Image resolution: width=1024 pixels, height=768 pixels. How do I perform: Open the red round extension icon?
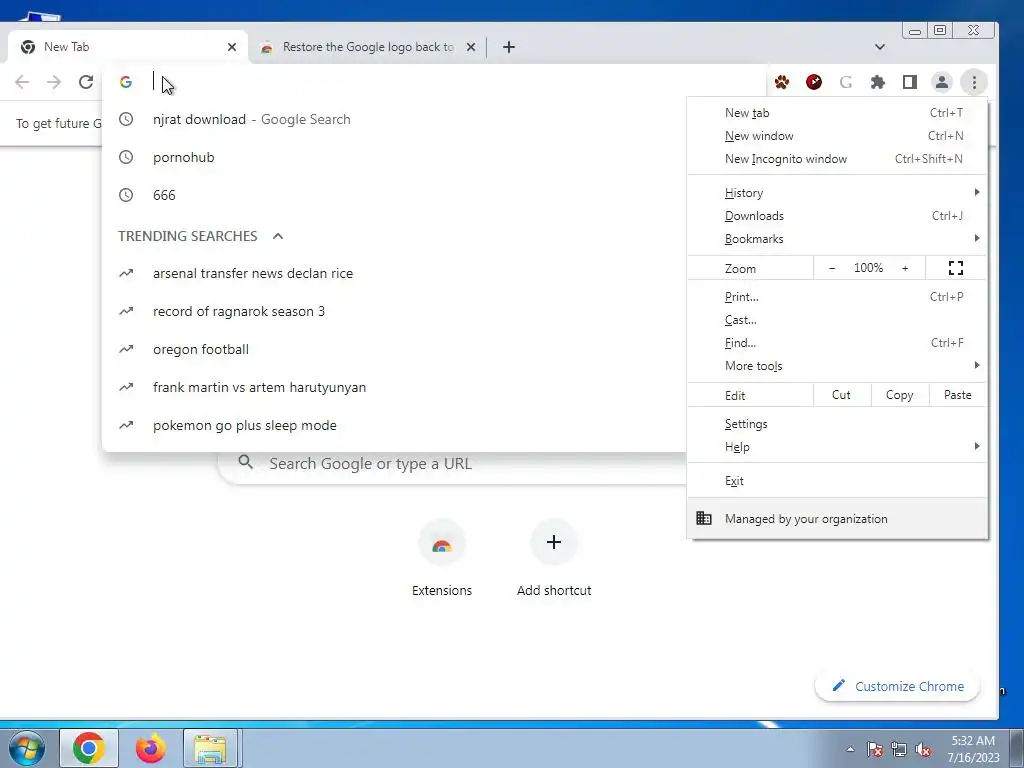tap(814, 82)
